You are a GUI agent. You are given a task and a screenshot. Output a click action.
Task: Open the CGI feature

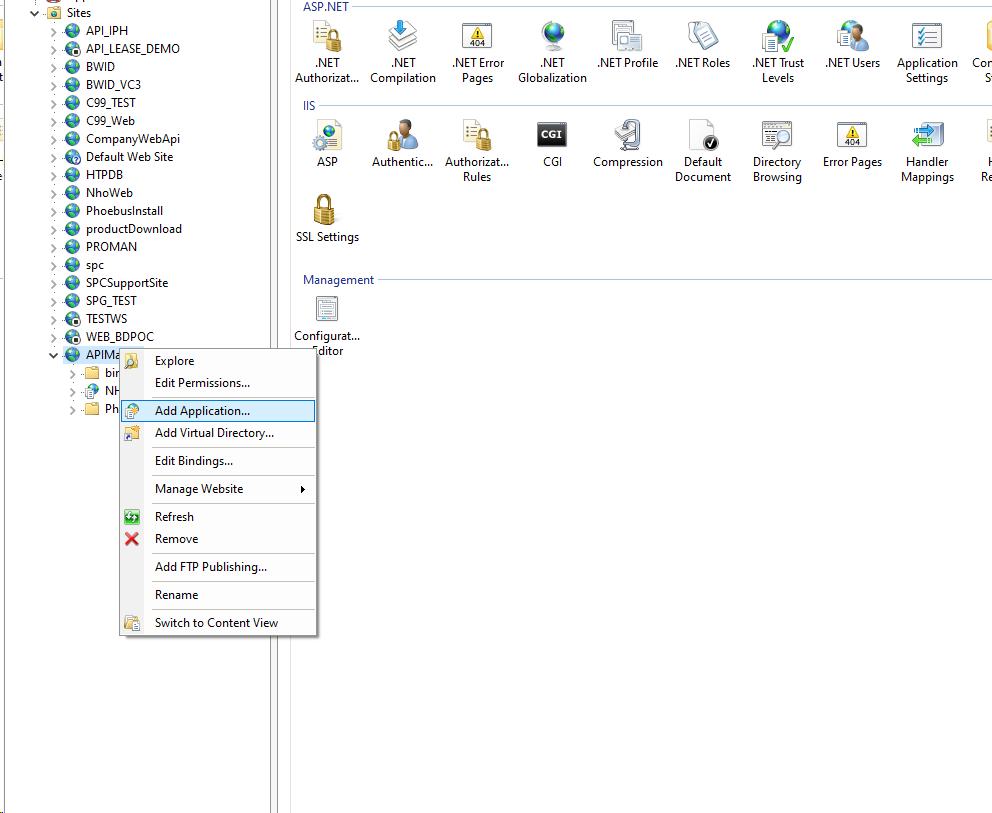click(552, 144)
